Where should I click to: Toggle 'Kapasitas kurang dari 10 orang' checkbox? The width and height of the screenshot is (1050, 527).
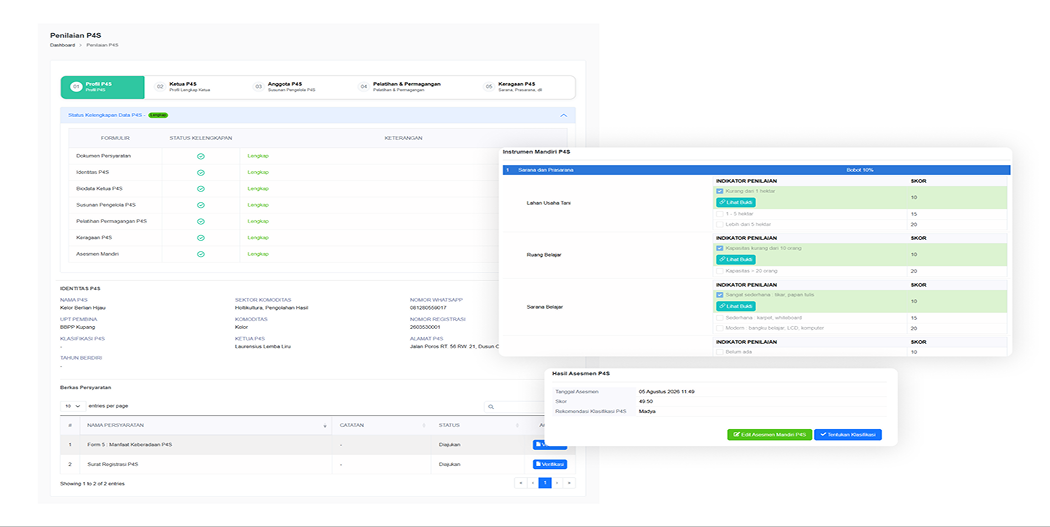pos(720,248)
